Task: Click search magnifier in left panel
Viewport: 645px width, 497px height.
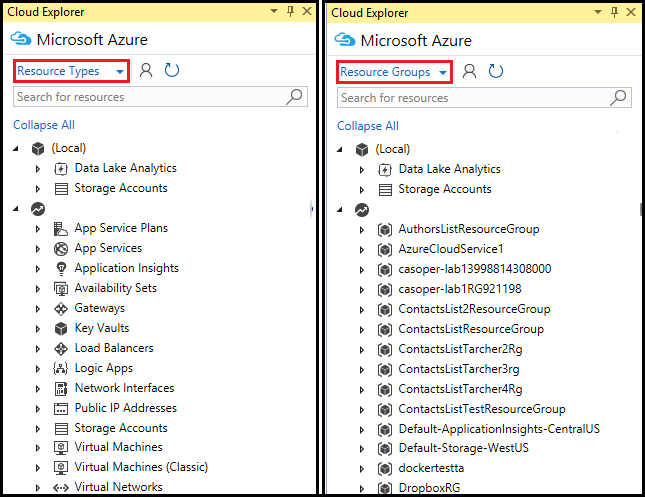Action: [x=294, y=97]
